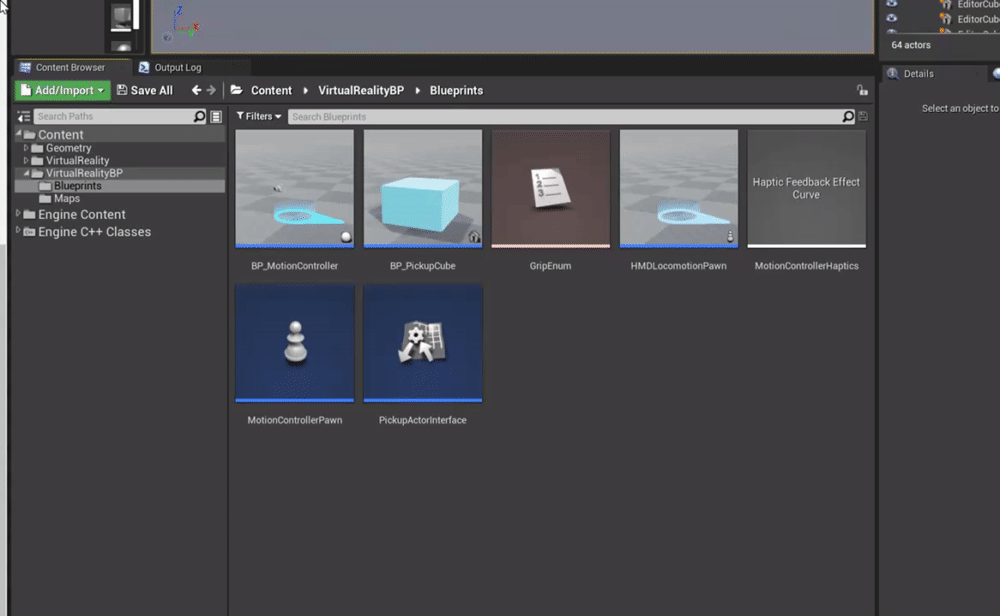1000x616 pixels.
Task: Click the magnifier icon in Search Blueprints
Action: click(848, 117)
